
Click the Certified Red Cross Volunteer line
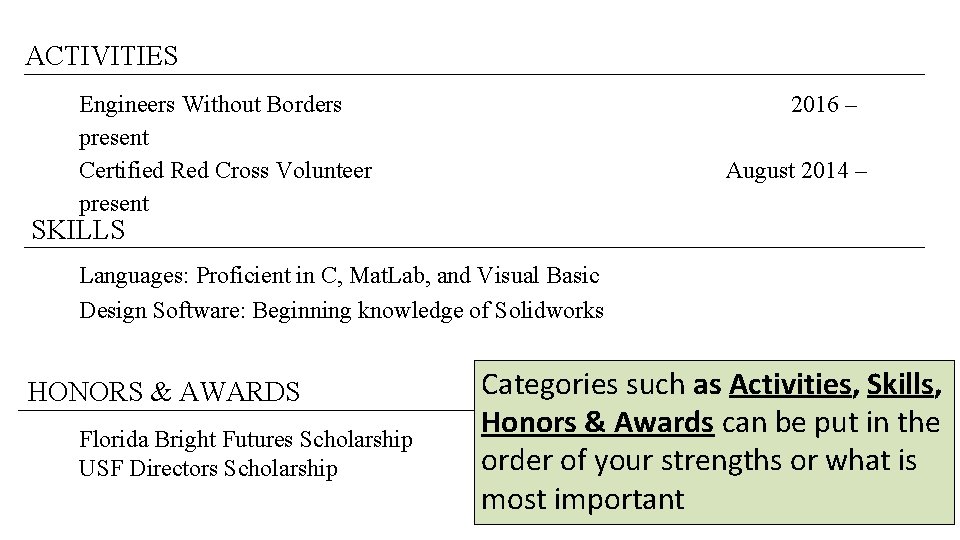tap(225, 170)
